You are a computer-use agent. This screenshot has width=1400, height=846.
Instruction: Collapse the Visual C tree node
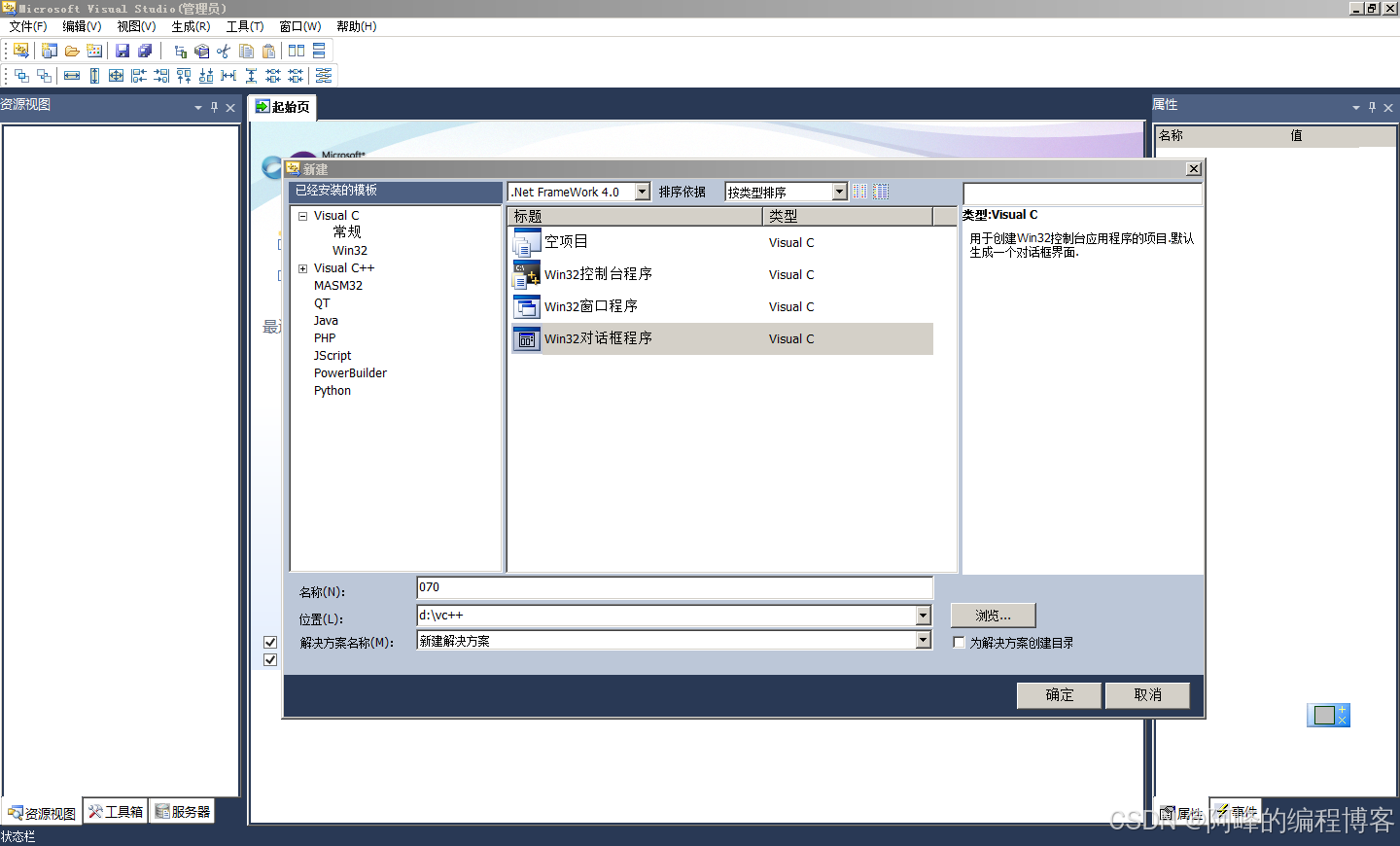tap(302, 216)
